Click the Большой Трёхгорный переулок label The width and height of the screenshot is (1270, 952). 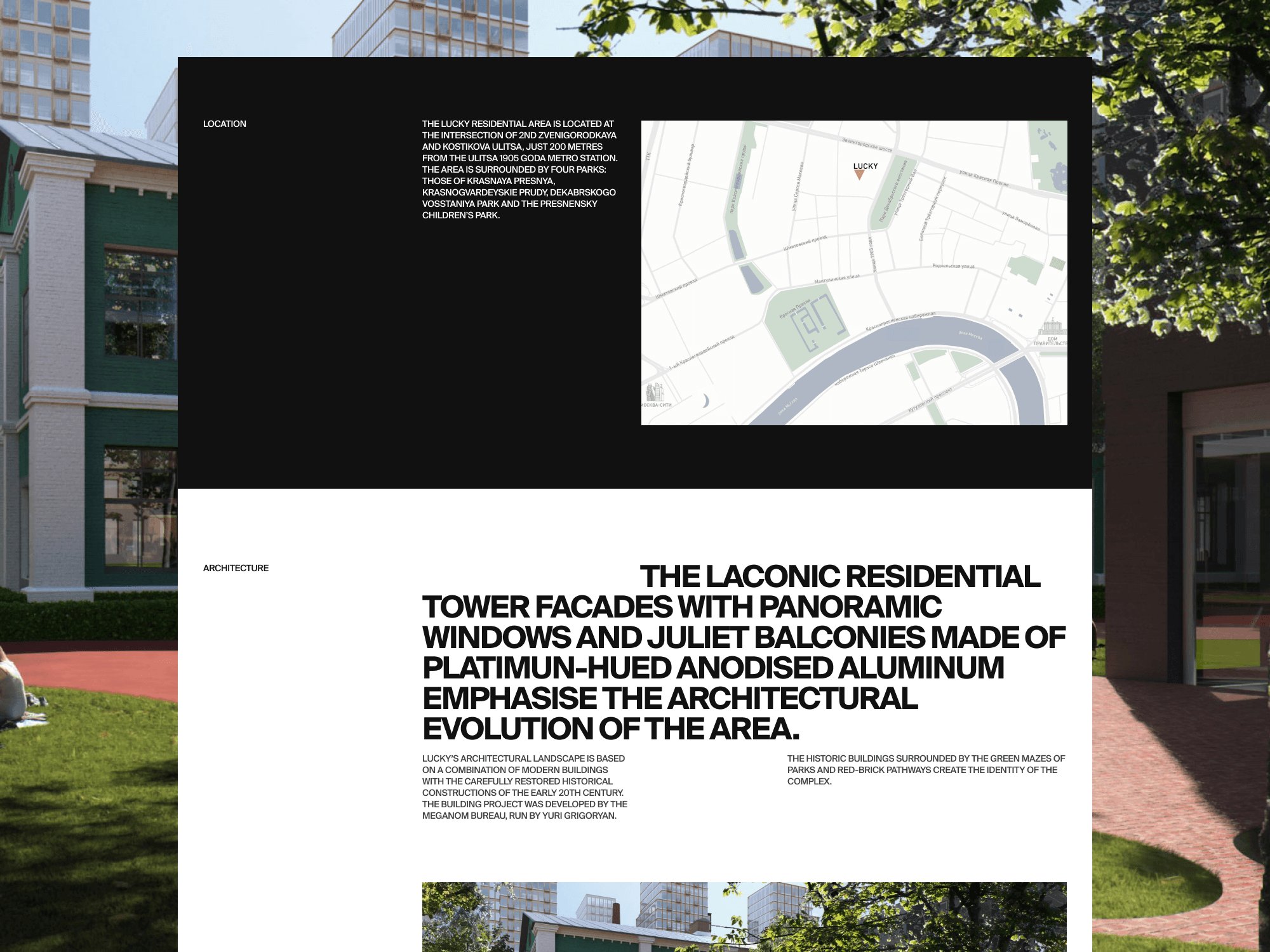click(x=932, y=209)
